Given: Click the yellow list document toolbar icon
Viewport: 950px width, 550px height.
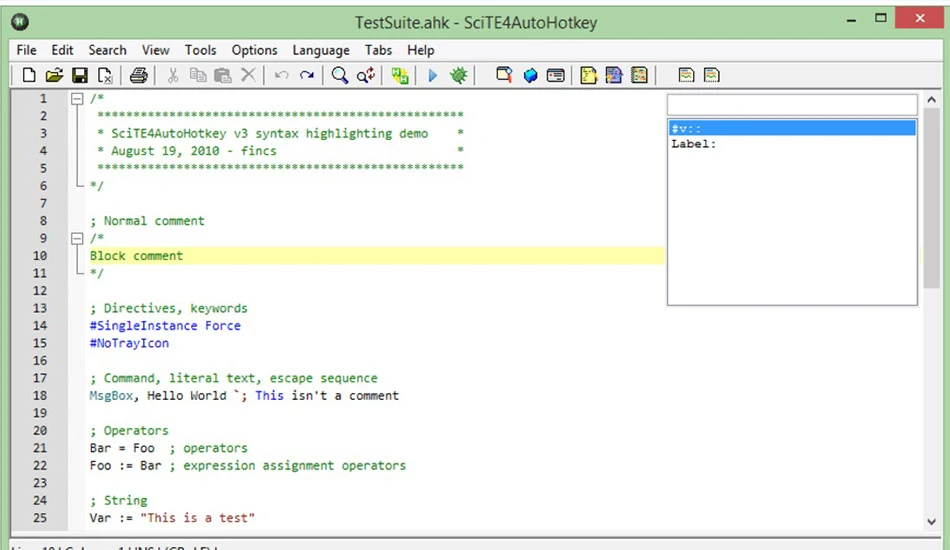Looking at the screenshot, I should coord(639,75).
